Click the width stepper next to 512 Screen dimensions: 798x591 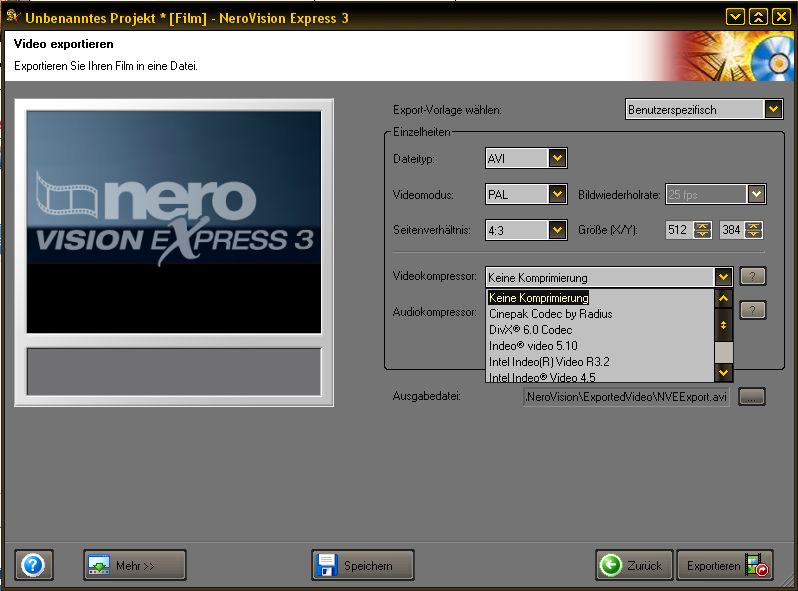(702, 230)
